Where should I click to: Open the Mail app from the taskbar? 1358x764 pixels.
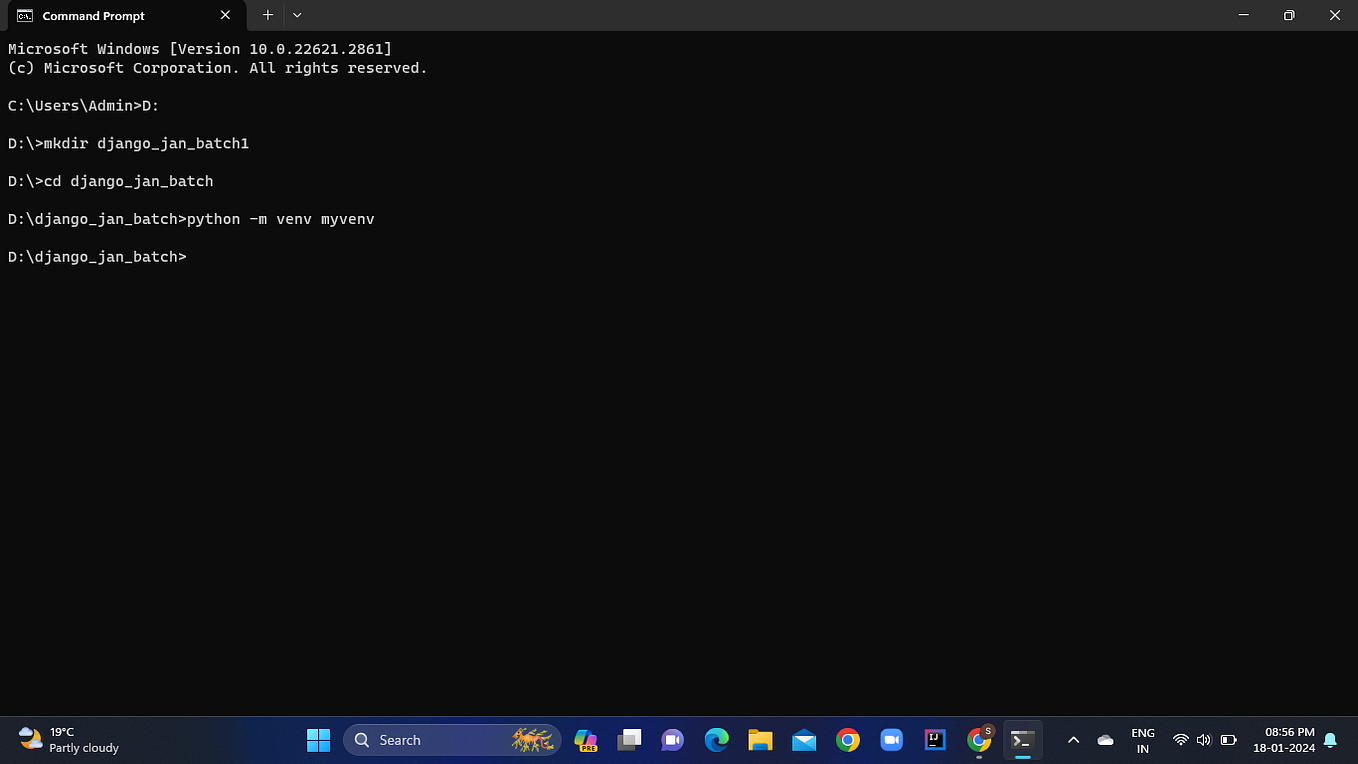click(804, 740)
